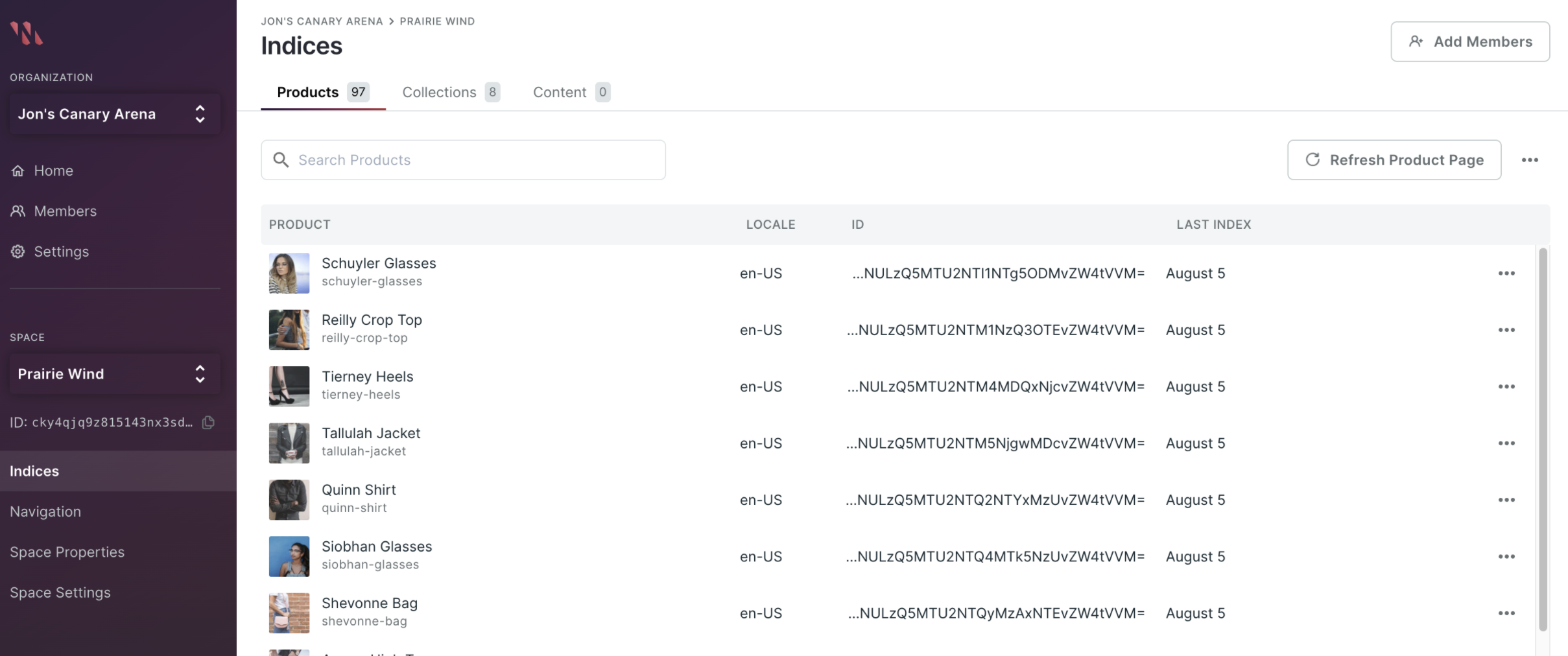Open row actions for Quinn Shirt

[1506, 500]
